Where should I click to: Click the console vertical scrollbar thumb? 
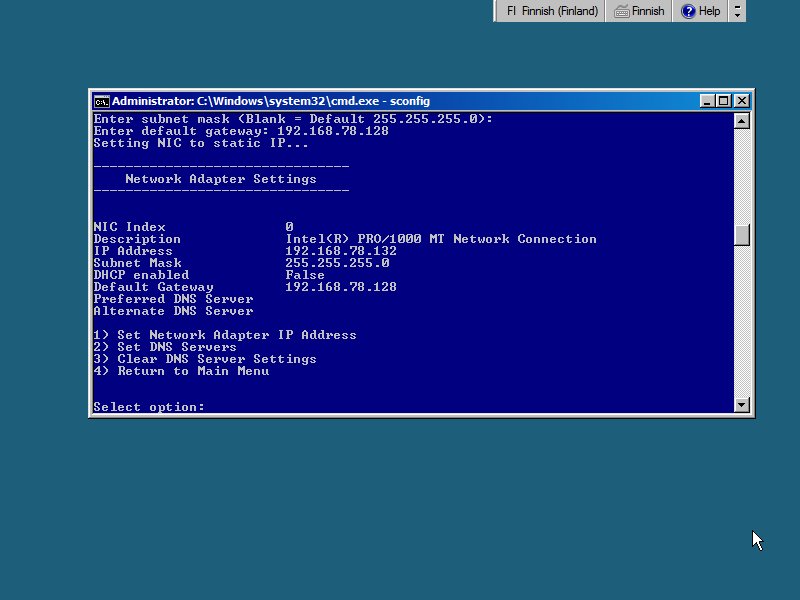click(741, 235)
